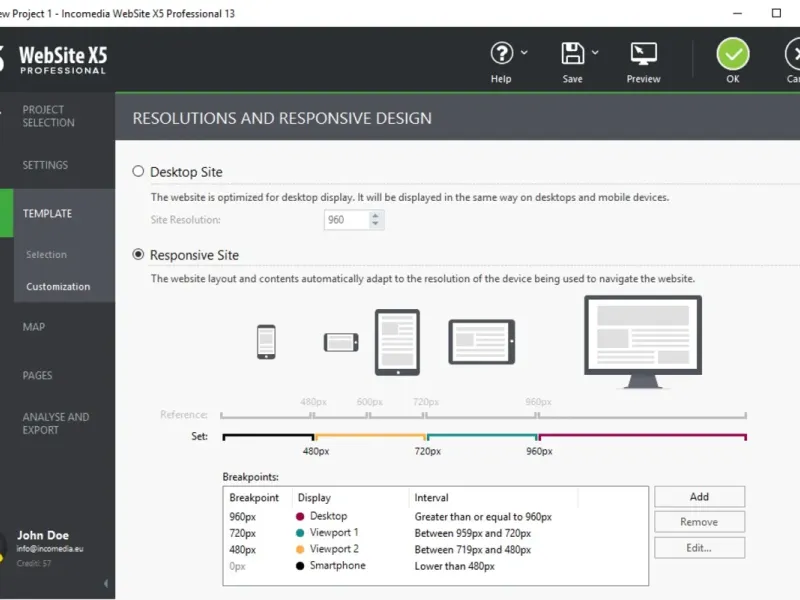Click the magenta Desktop color dot
This screenshot has height=600, width=800.
coord(300,516)
